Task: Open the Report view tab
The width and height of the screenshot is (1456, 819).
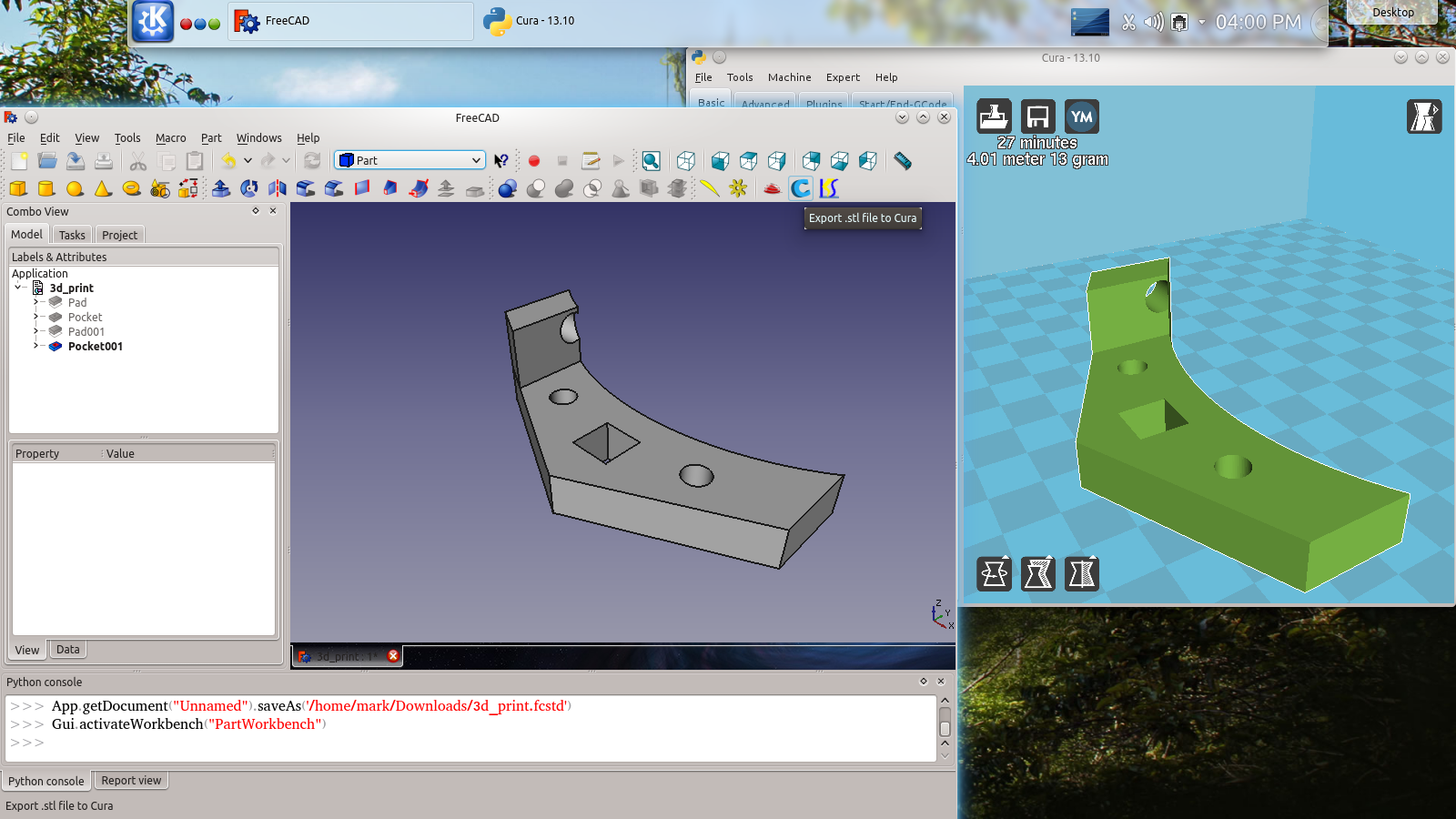Action: [x=131, y=781]
